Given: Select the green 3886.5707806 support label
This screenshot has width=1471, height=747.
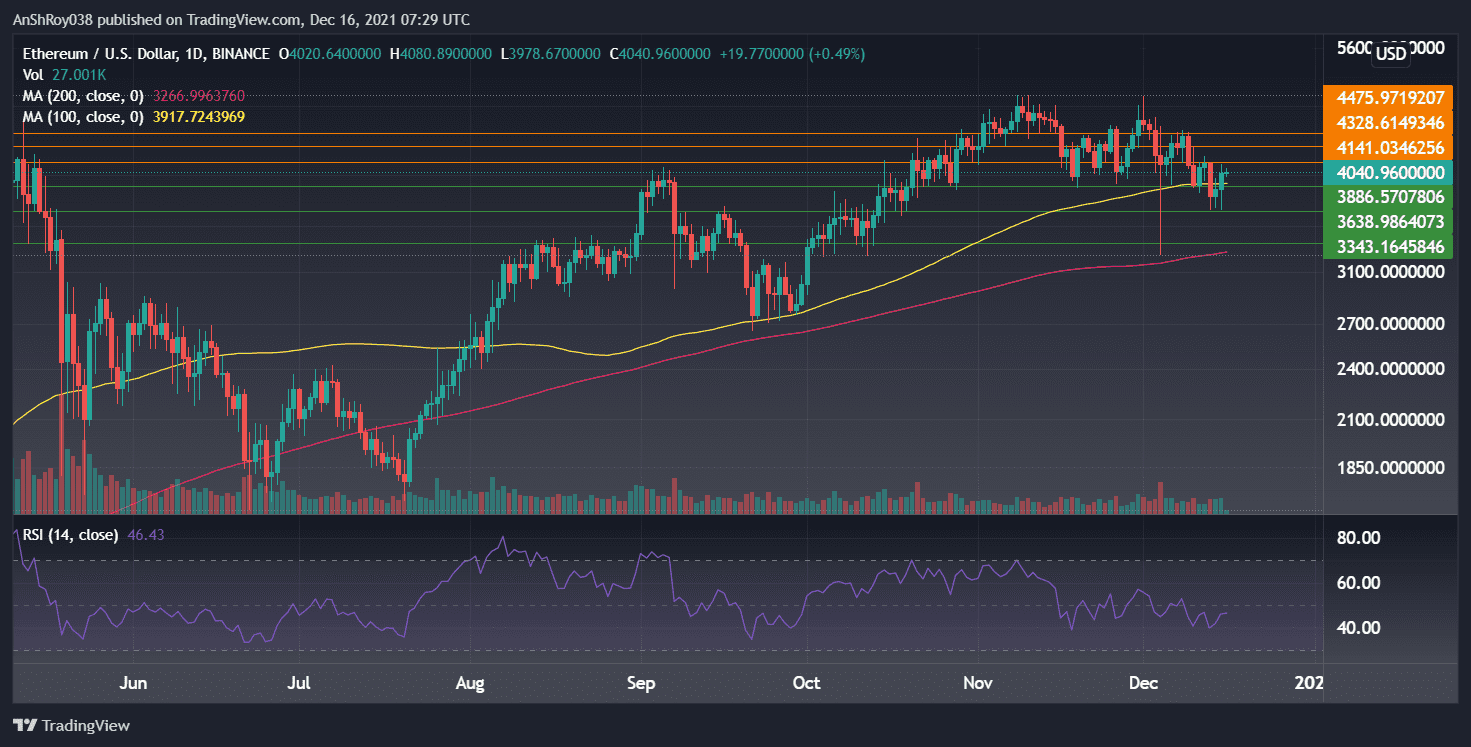Looking at the screenshot, I should [1390, 196].
